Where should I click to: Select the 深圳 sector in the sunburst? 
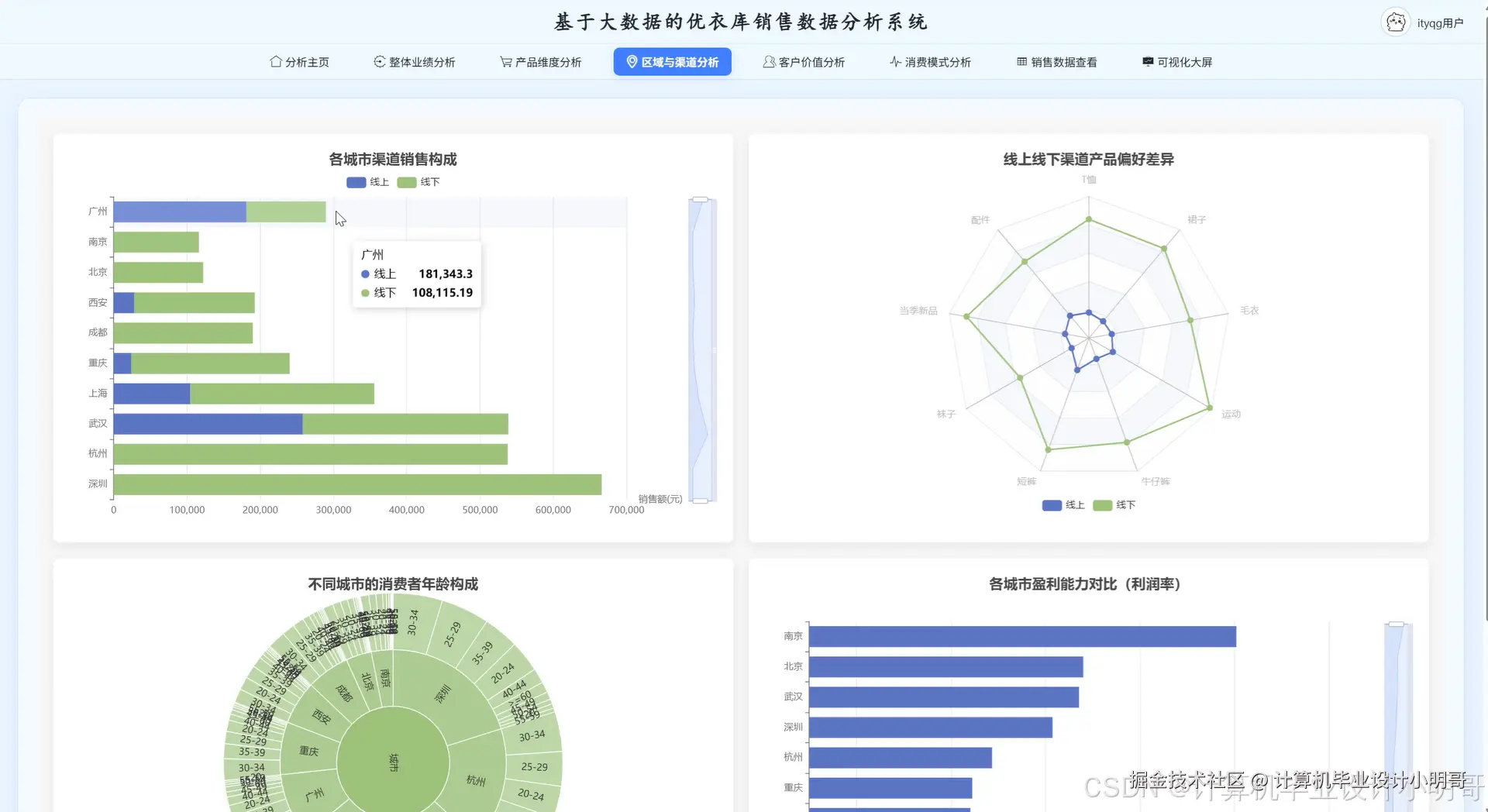(x=443, y=694)
